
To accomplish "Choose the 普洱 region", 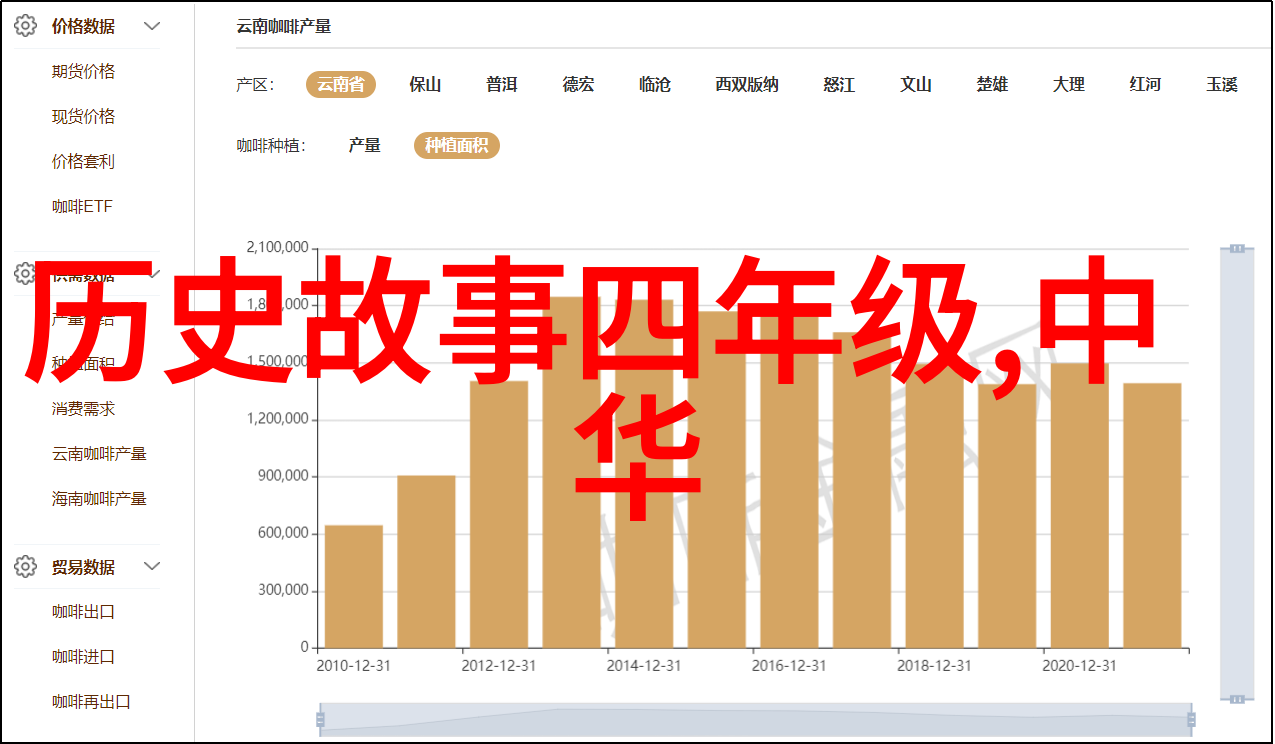I will click(501, 85).
